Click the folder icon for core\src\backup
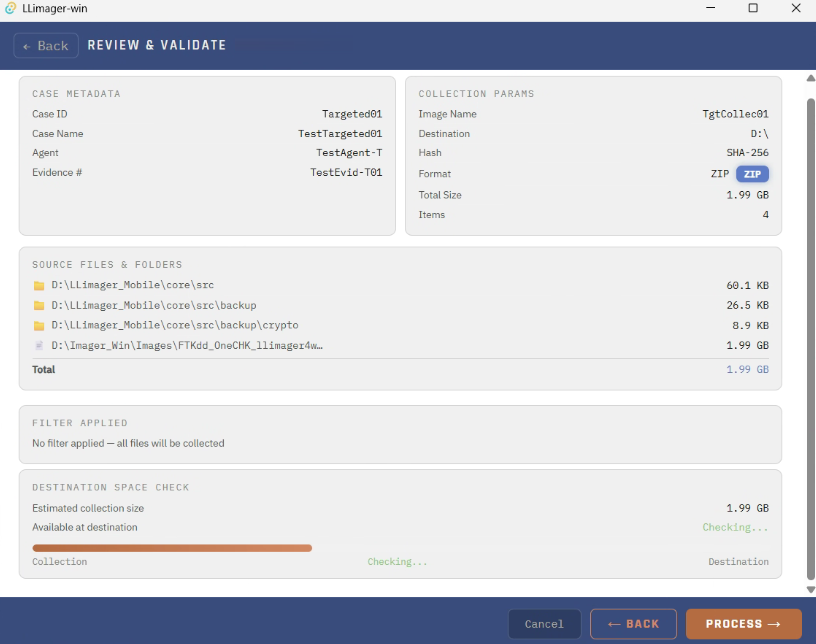 pyautogui.click(x=39, y=306)
